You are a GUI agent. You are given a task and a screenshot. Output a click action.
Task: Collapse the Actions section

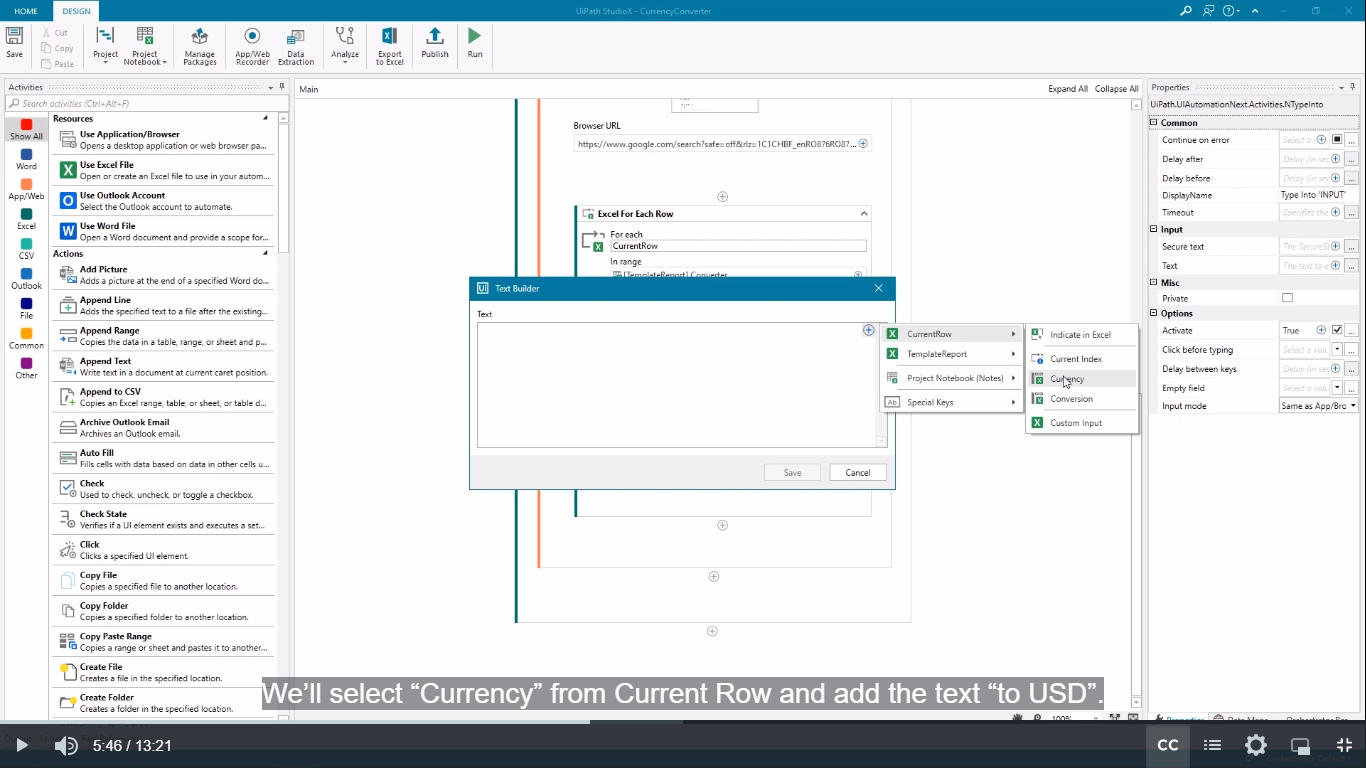click(x=265, y=253)
